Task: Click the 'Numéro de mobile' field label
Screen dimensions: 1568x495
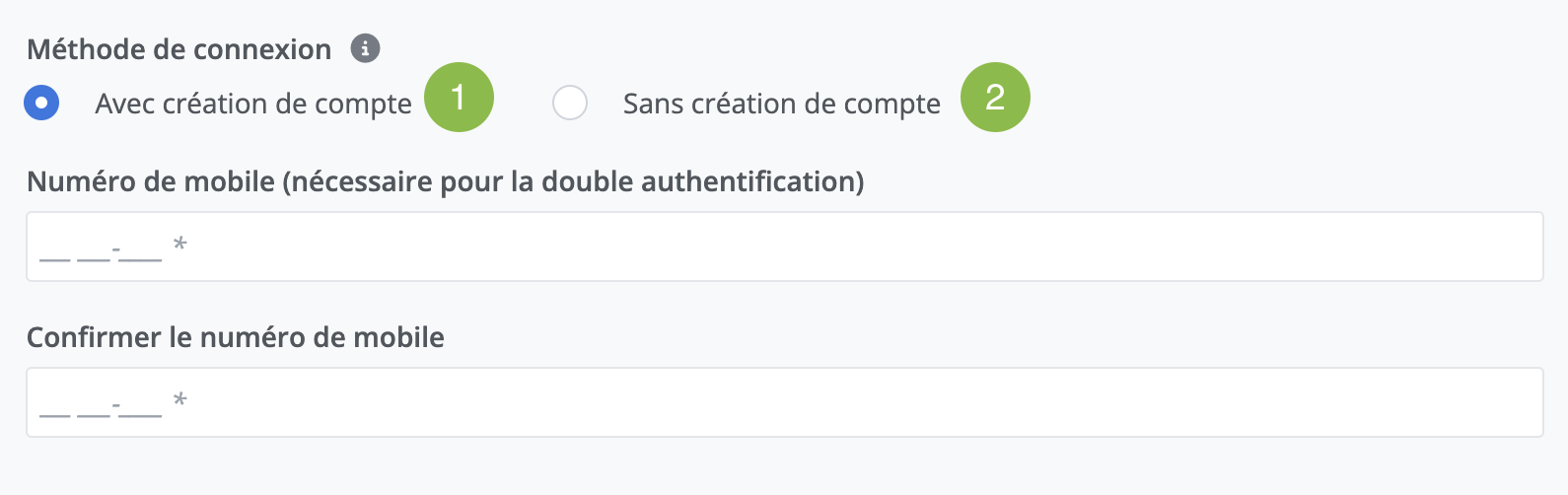Action: pos(151,181)
